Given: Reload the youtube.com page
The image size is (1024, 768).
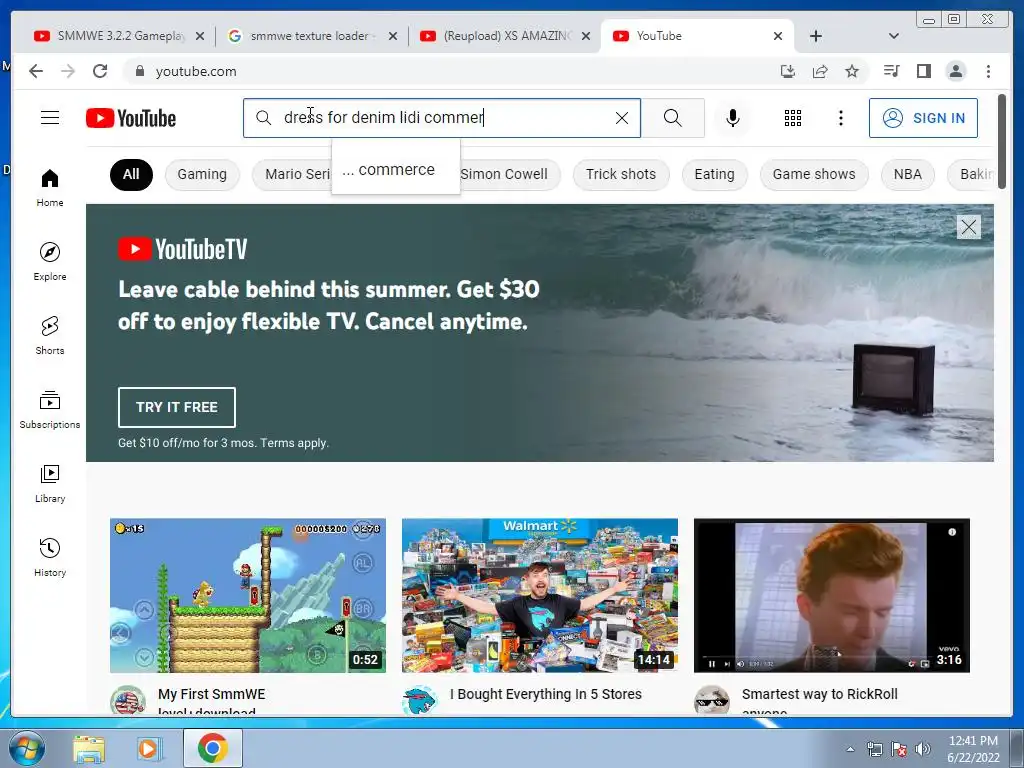Looking at the screenshot, I should tap(100, 71).
